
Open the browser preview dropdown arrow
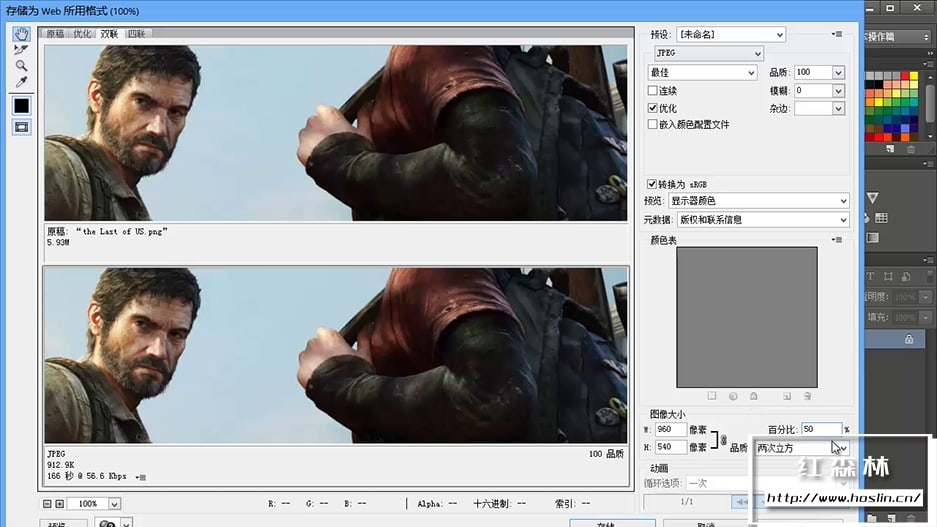[x=126, y=523]
